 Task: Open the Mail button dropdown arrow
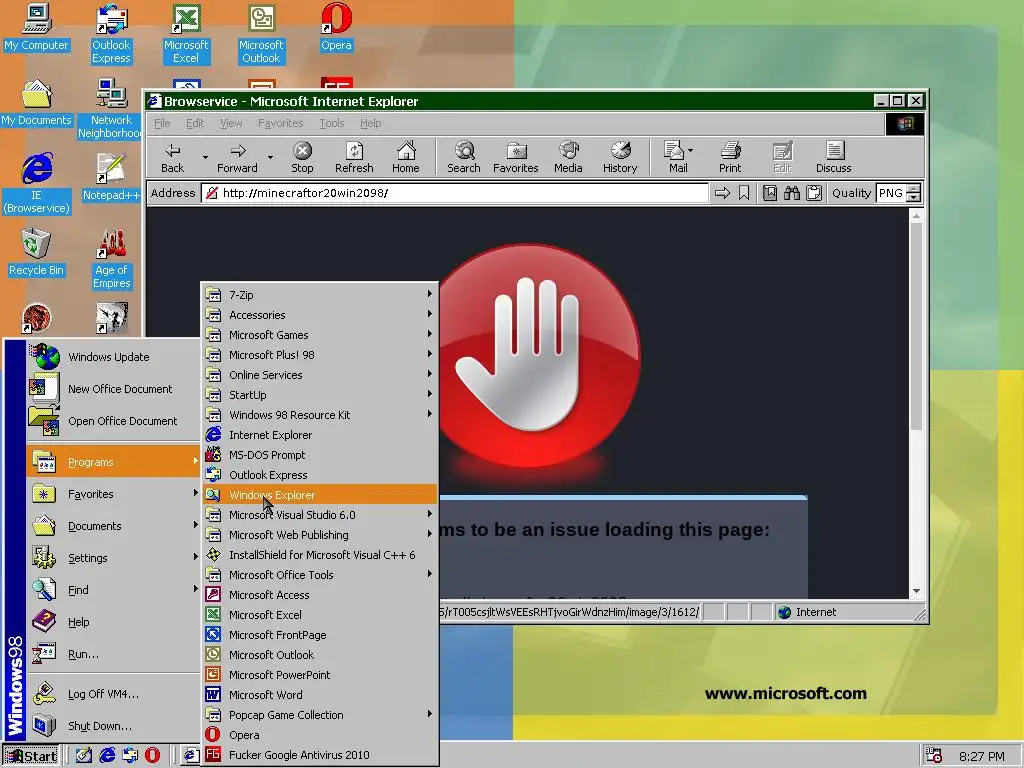(690, 150)
